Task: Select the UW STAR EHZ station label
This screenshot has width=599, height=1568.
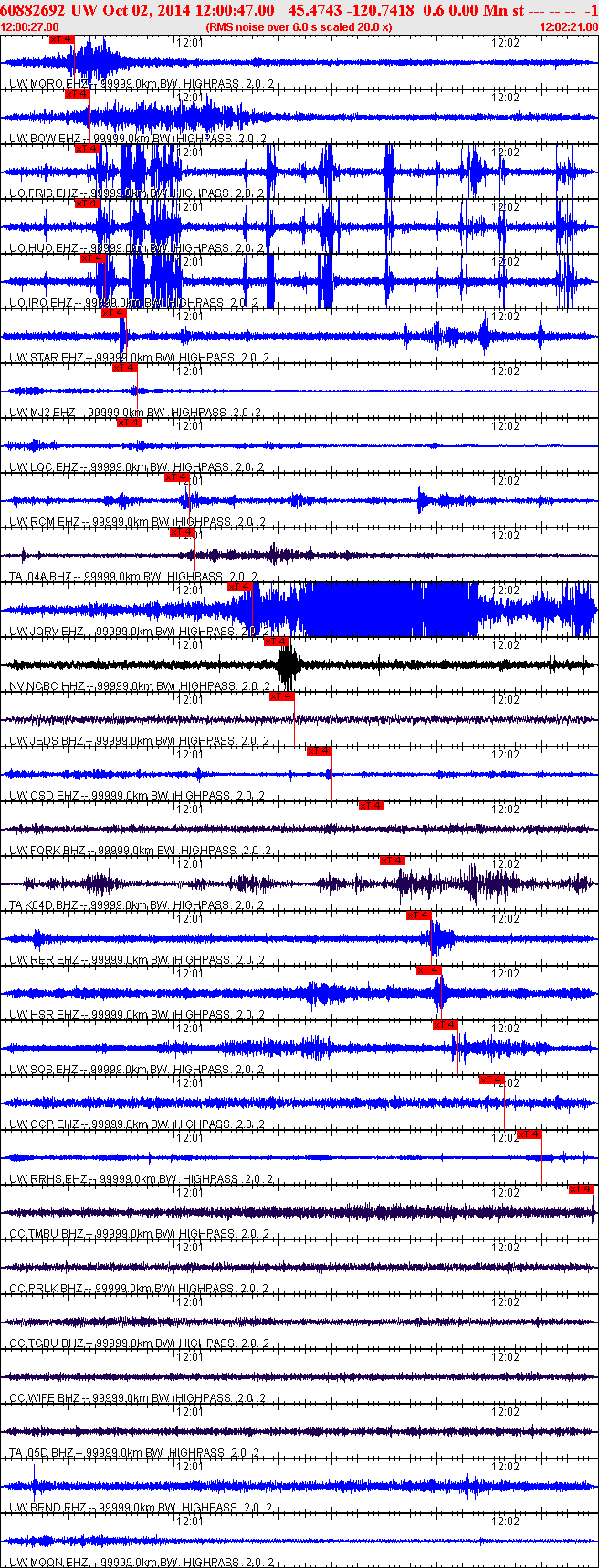Action: pyautogui.click(x=46, y=358)
